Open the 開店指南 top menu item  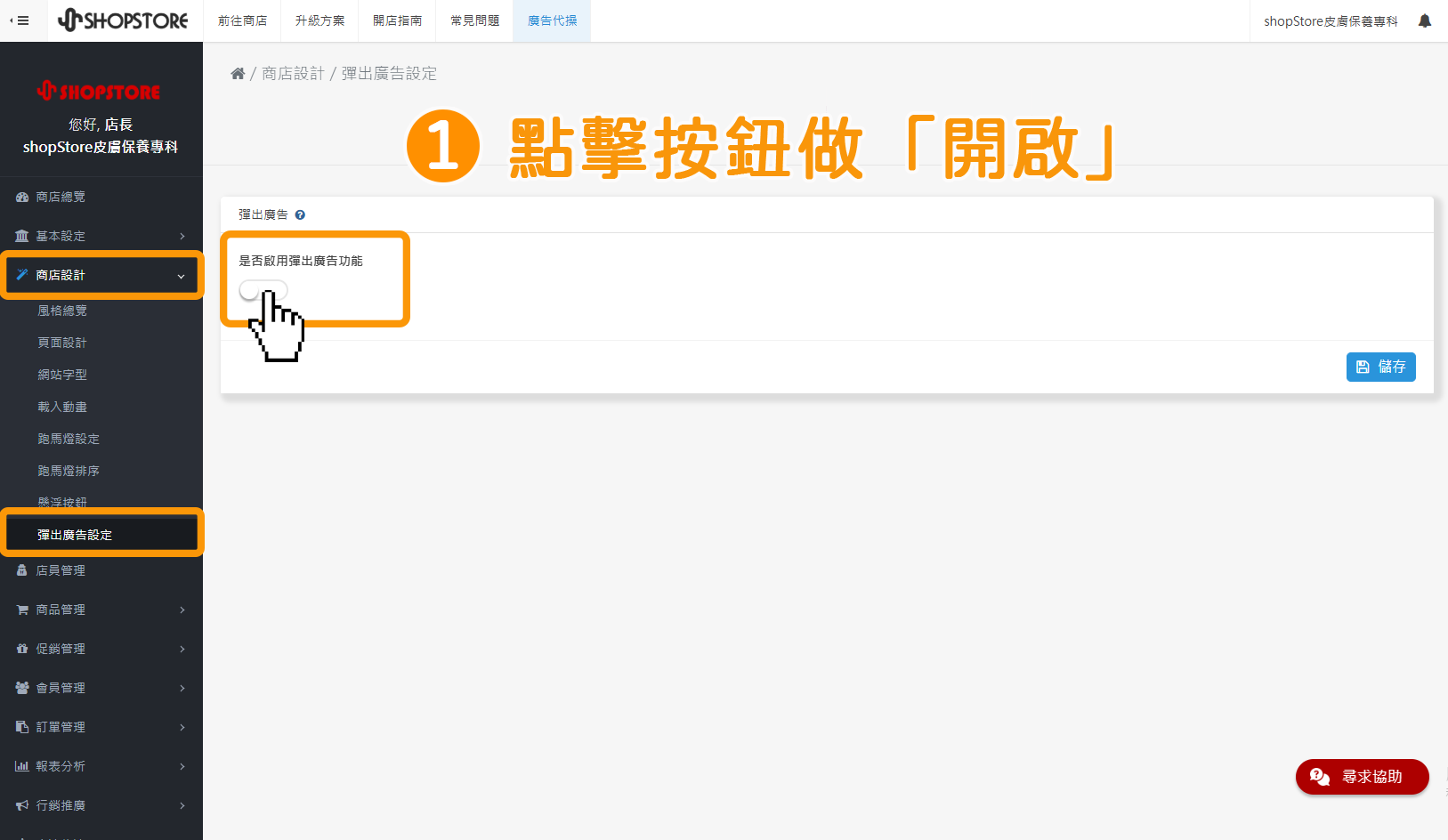point(397,20)
